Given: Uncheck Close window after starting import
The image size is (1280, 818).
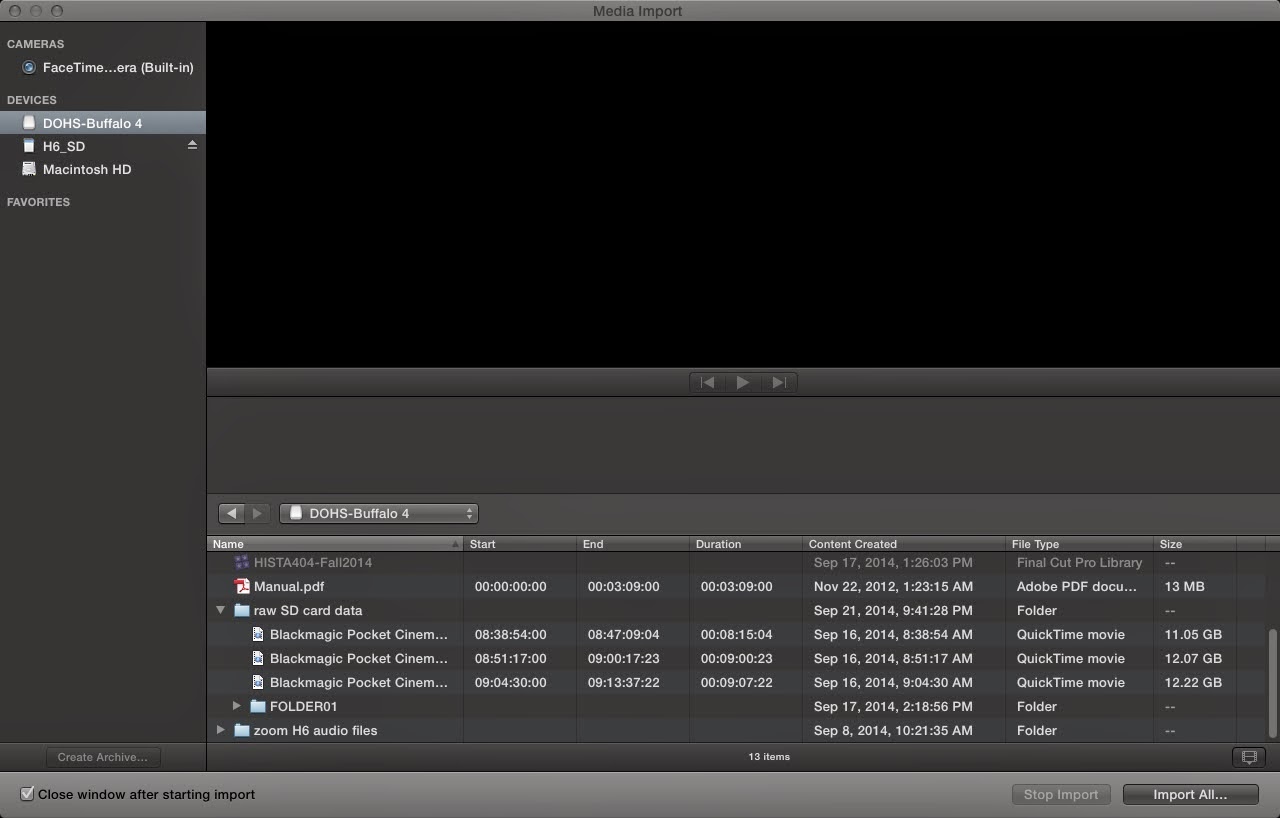Looking at the screenshot, I should click(x=28, y=794).
